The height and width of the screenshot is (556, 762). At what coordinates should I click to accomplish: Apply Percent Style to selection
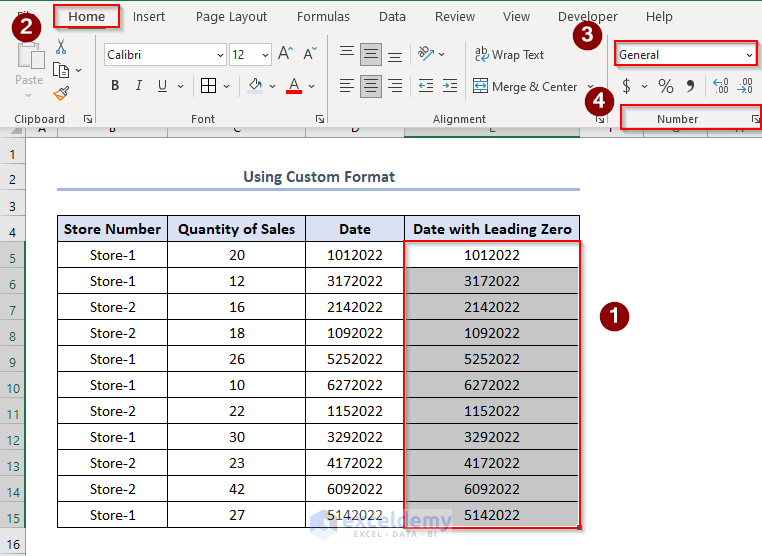[665, 86]
